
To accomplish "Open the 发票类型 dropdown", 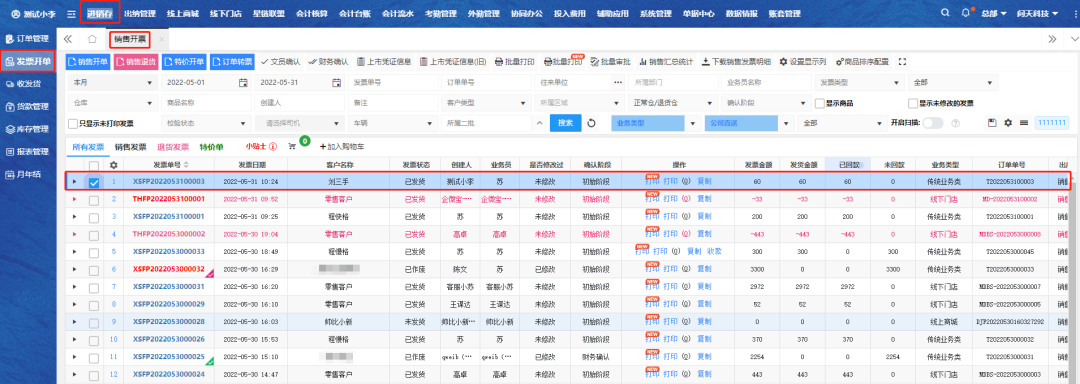I will [x=860, y=83].
